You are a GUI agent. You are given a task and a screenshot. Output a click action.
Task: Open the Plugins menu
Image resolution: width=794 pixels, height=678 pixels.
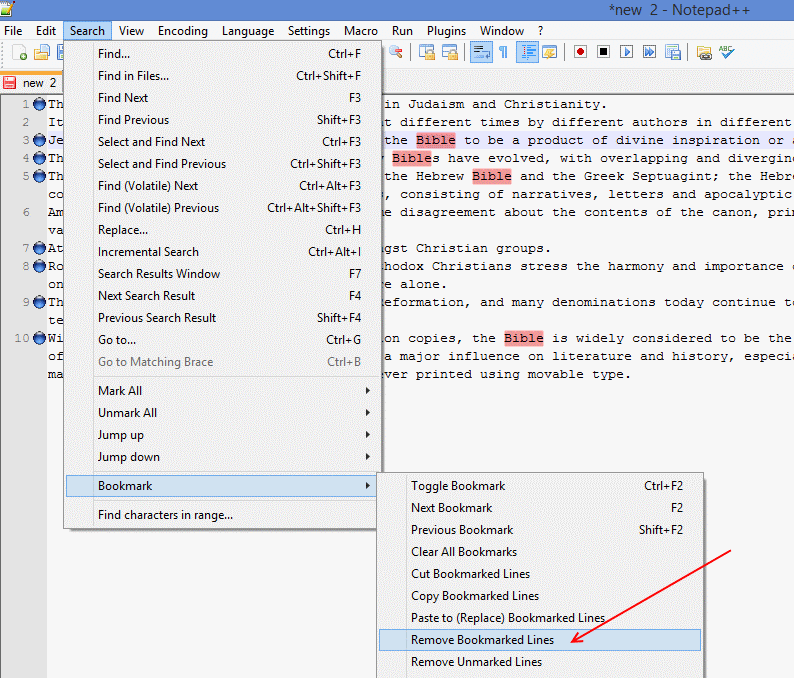point(446,31)
